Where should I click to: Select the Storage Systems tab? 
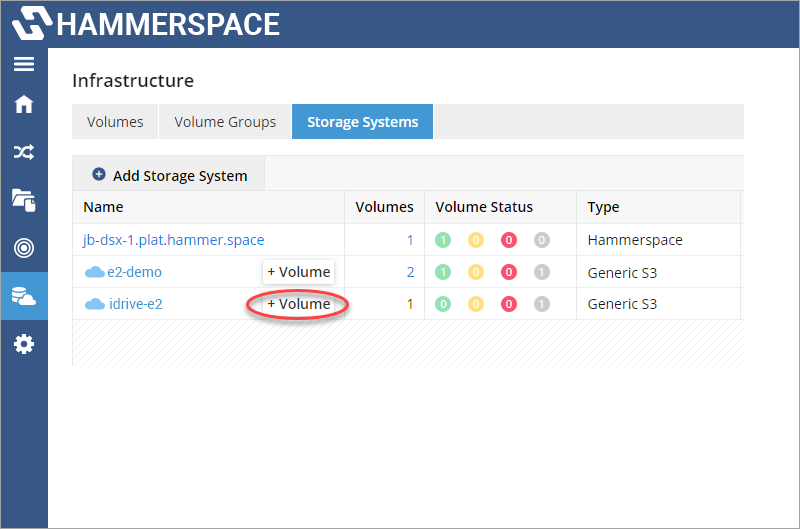(362, 121)
